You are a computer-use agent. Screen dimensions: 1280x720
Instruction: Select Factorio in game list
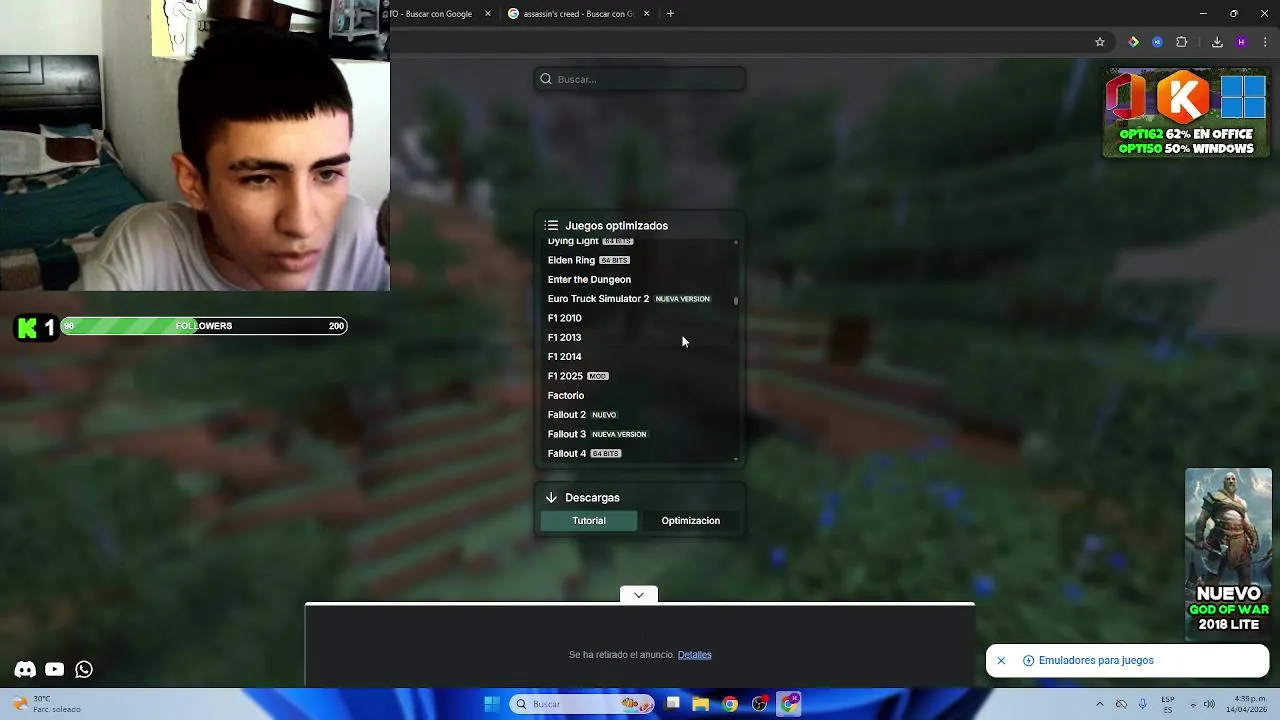[566, 396]
